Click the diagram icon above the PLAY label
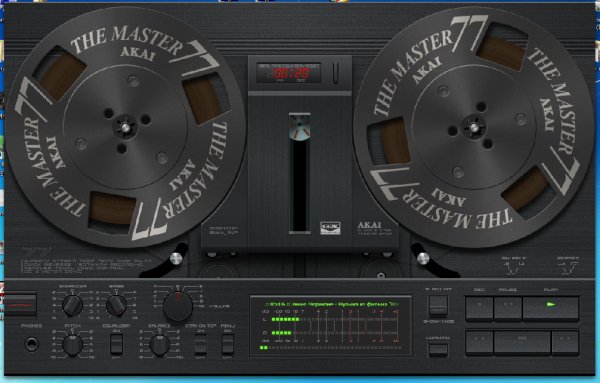Viewport: 600px width, 383px height. pyautogui.click(x=568, y=266)
